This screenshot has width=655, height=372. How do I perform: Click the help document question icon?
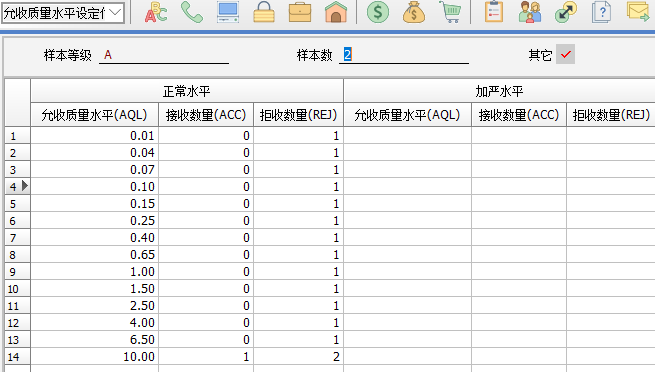click(x=602, y=12)
